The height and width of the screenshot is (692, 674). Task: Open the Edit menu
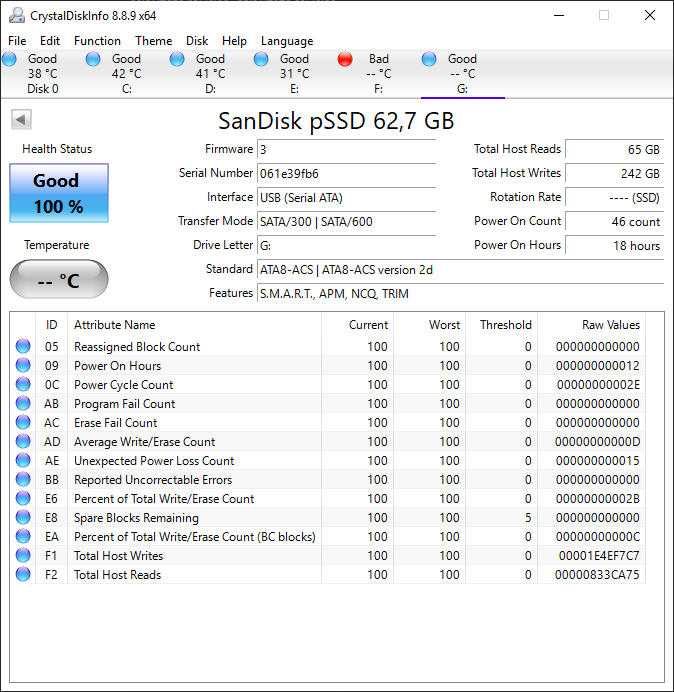coord(50,41)
